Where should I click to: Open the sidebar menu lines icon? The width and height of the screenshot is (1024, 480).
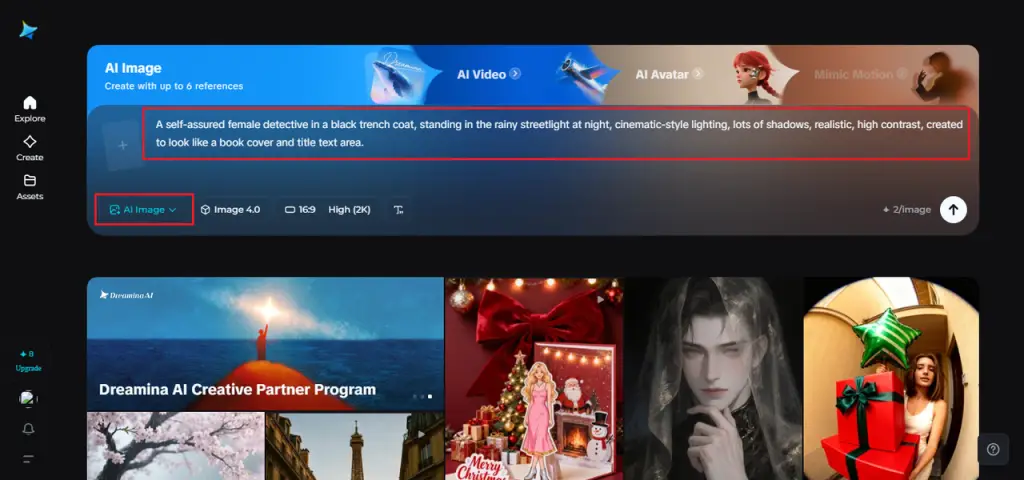(x=28, y=459)
